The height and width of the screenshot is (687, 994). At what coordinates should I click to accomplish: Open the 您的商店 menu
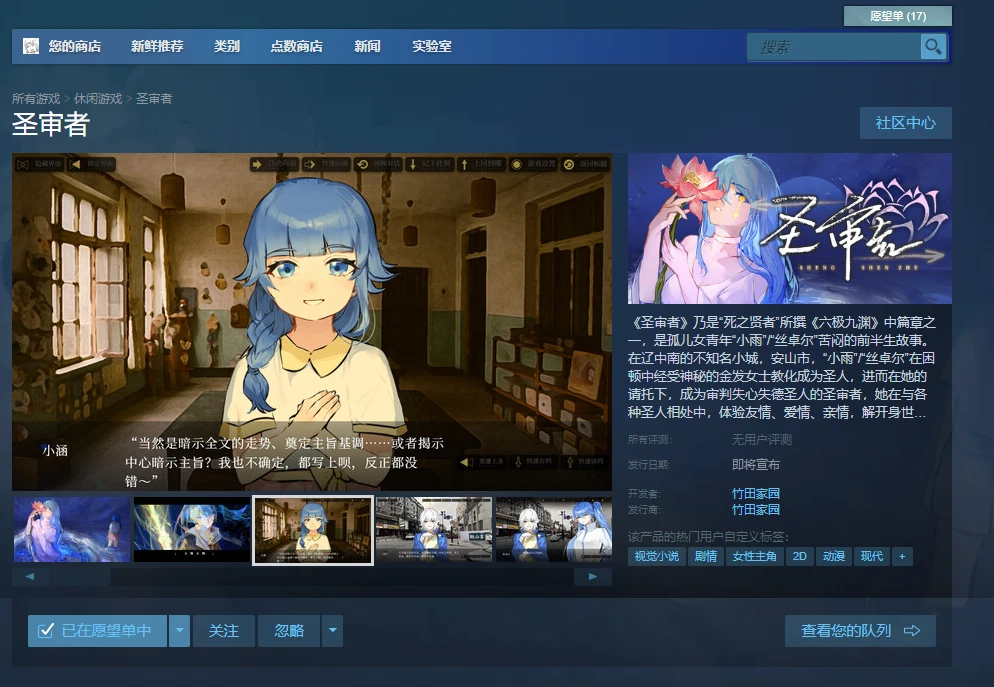[x=75, y=46]
